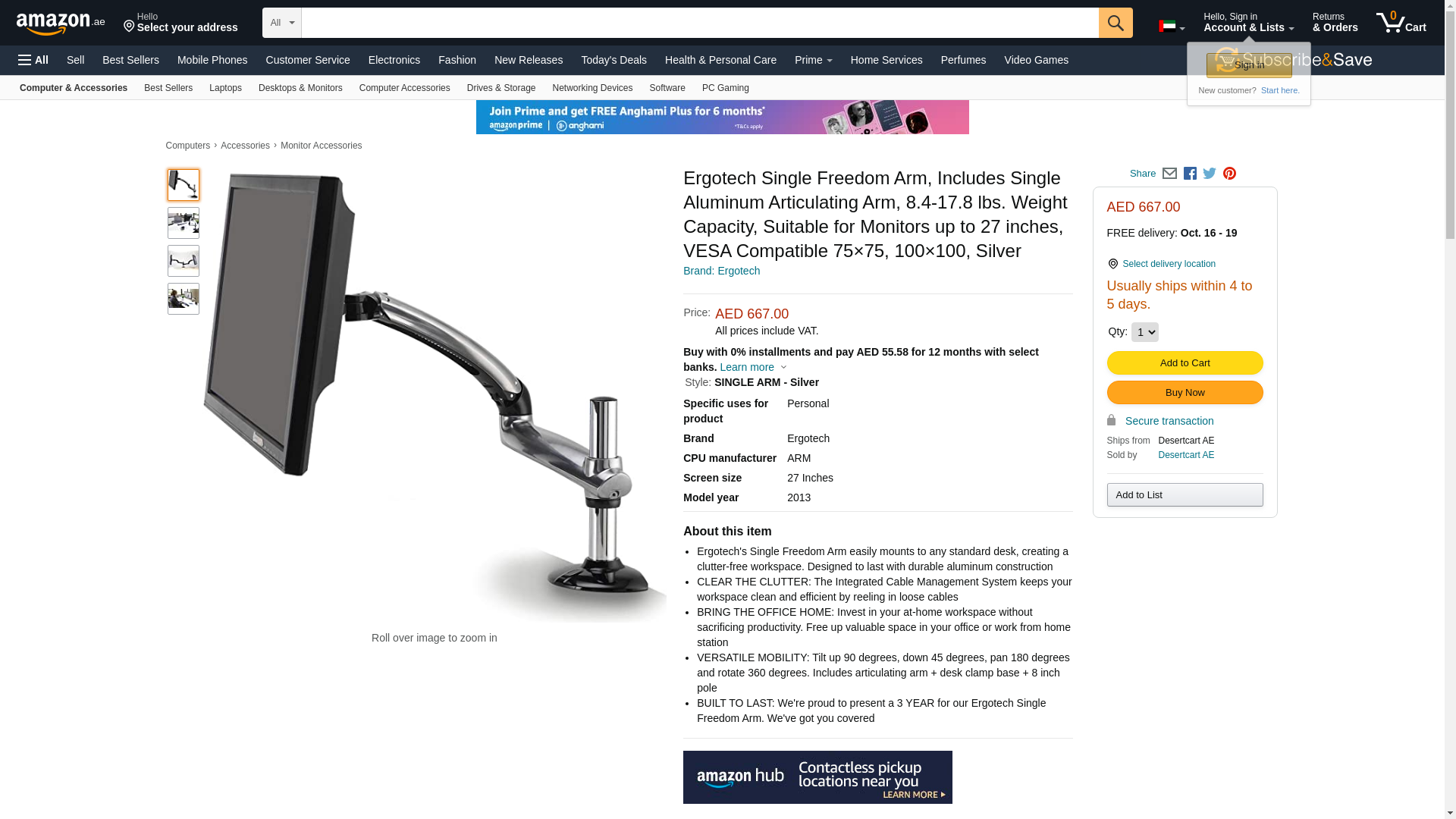This screenshot has height=819, width=1456.
Task: Focus the Amazon search input field
Action: click(x=700, y=23)
